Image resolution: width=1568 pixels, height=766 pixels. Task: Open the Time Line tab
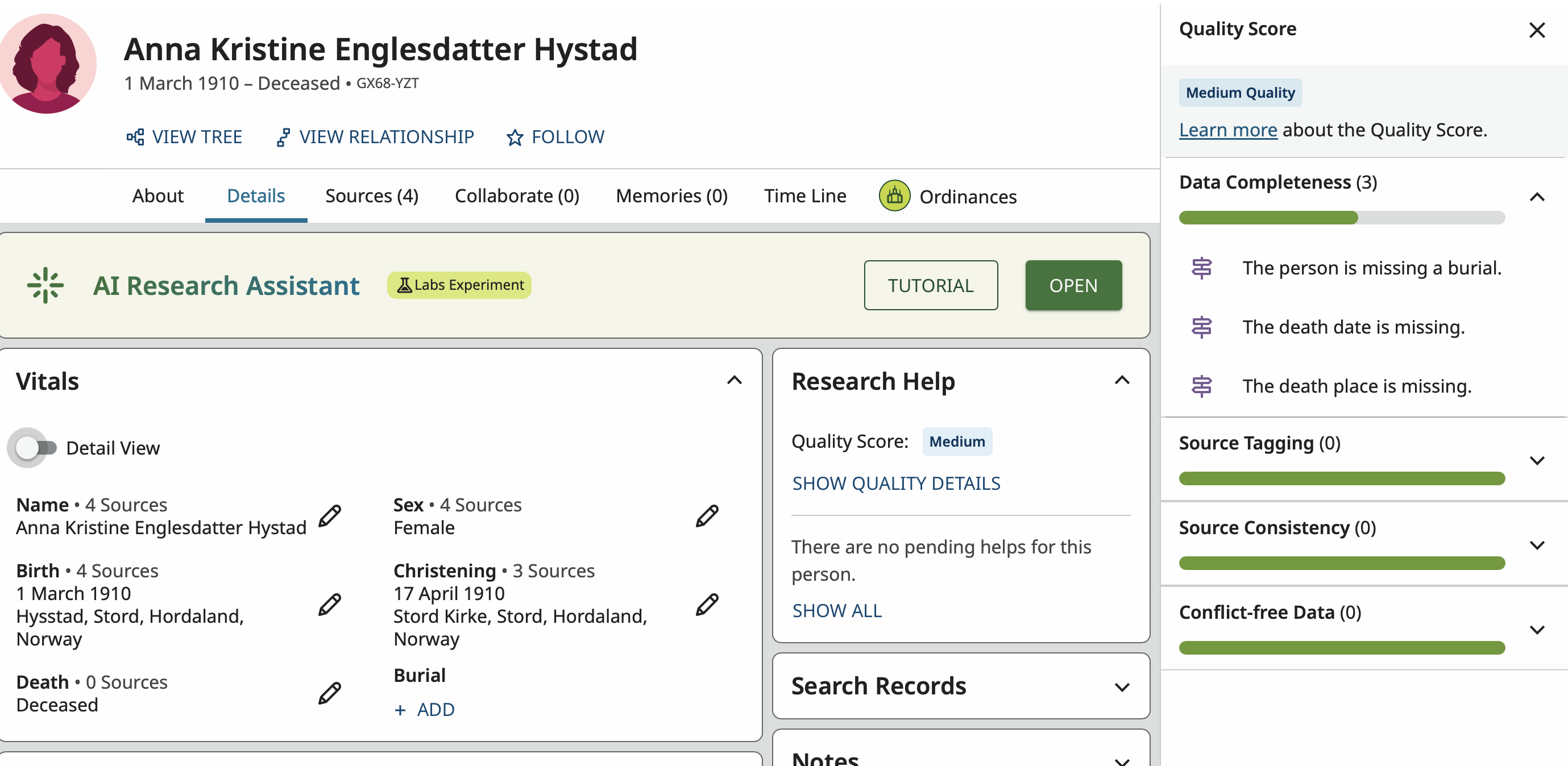click(804, 196)
